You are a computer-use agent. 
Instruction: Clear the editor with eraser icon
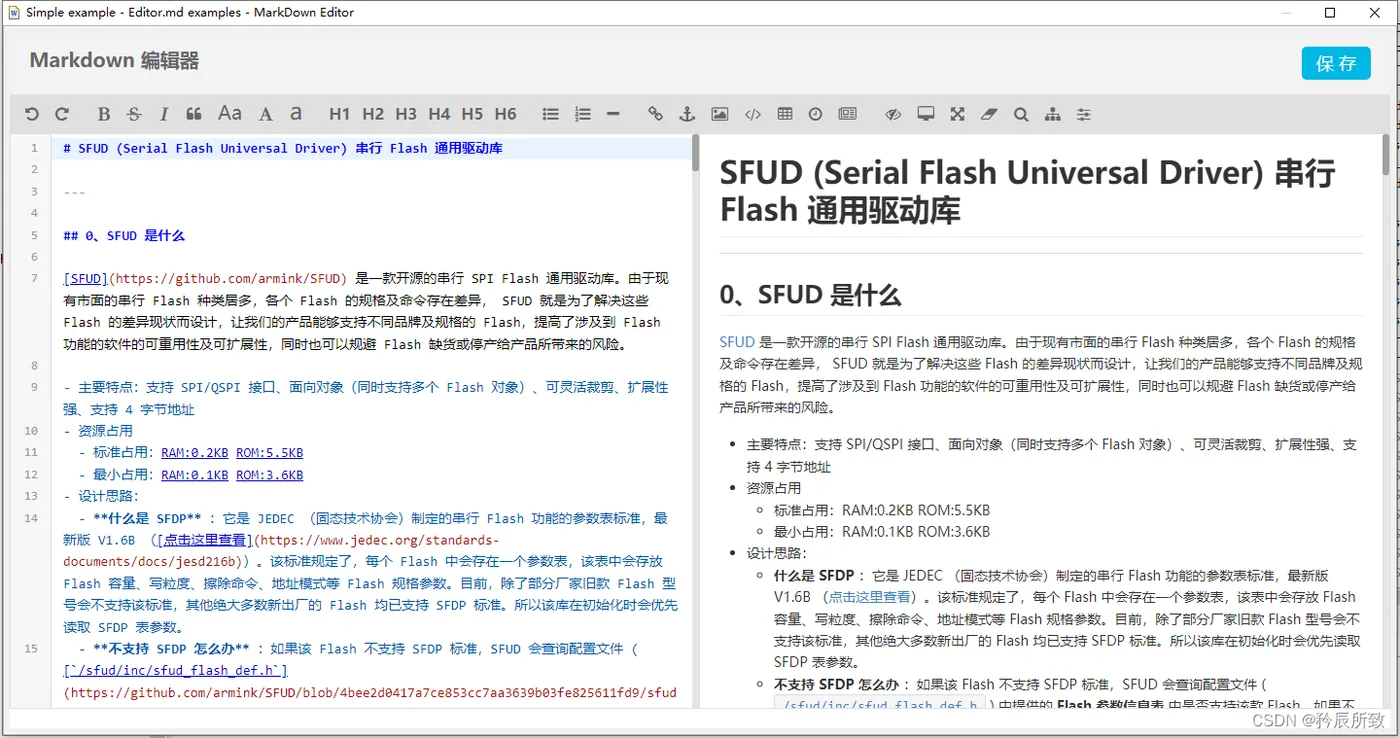click(989, 114)
